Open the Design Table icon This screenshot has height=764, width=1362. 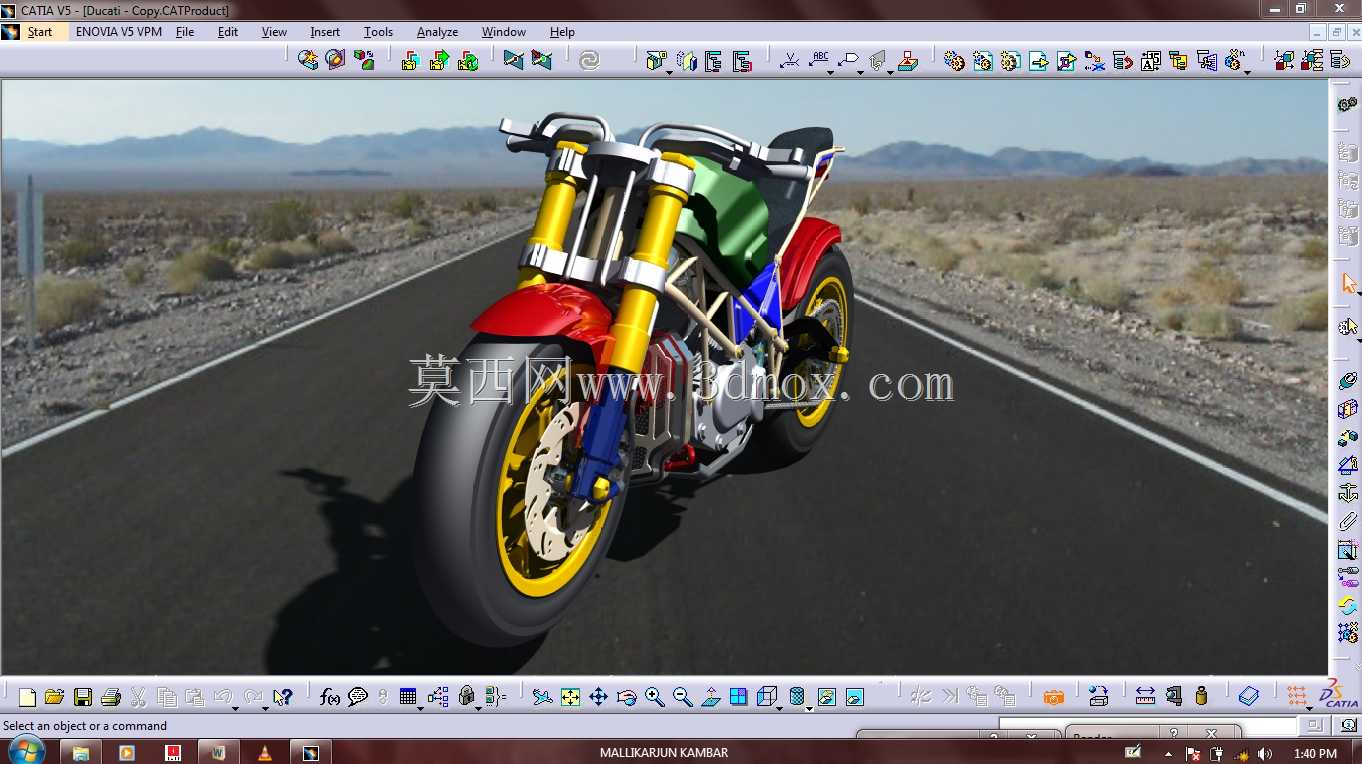tap(408, 697)
